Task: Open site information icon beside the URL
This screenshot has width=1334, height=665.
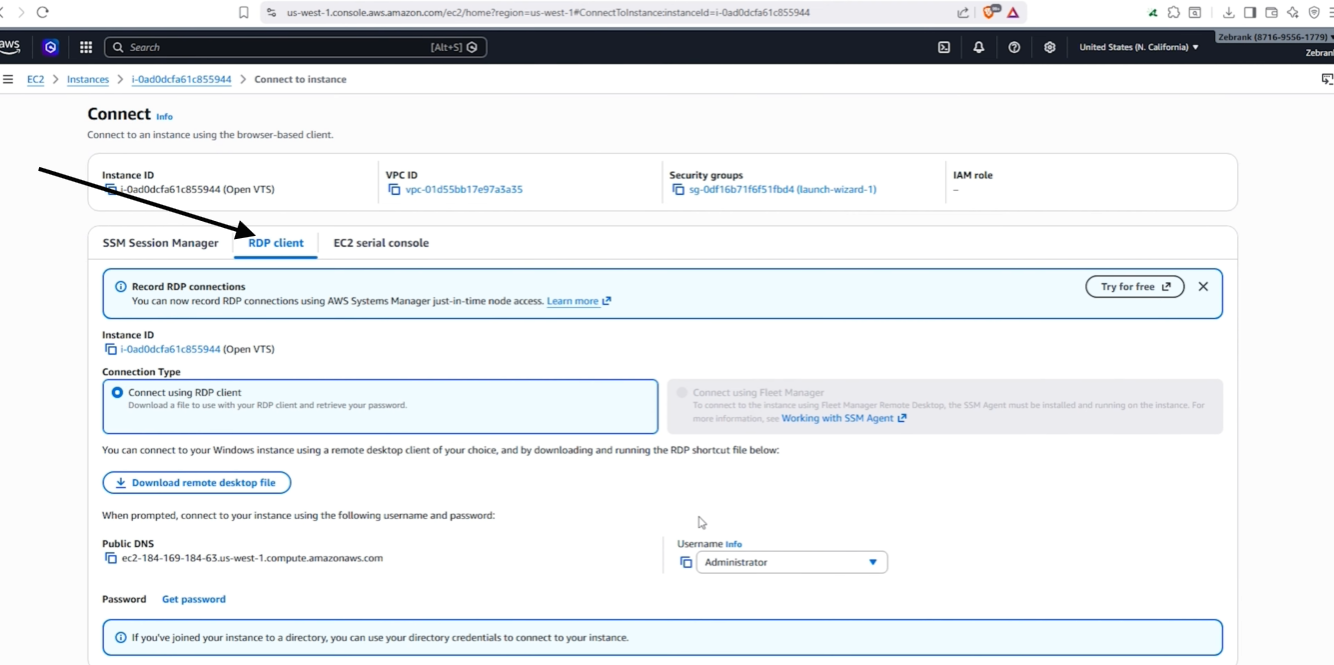Action: [x=272, y=13]
